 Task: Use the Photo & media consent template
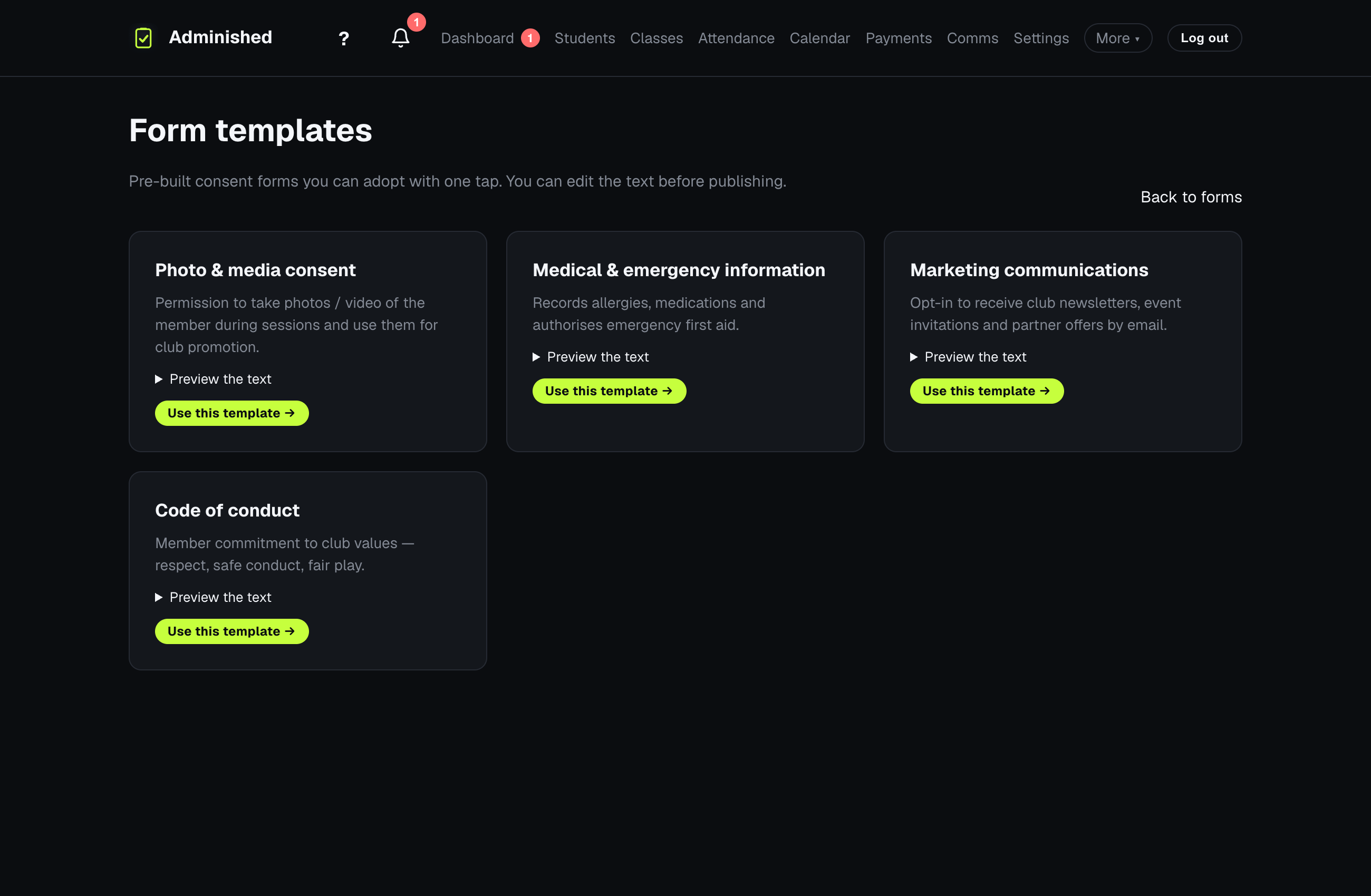(231, 413)
